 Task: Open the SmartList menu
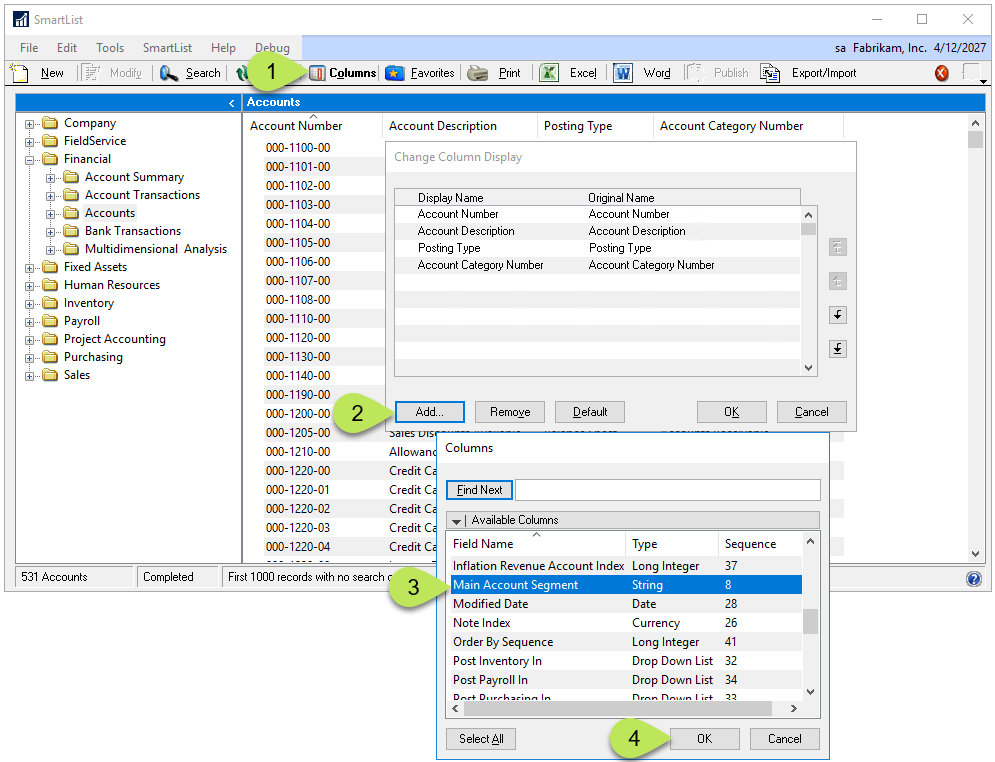(x=166, y=47)
